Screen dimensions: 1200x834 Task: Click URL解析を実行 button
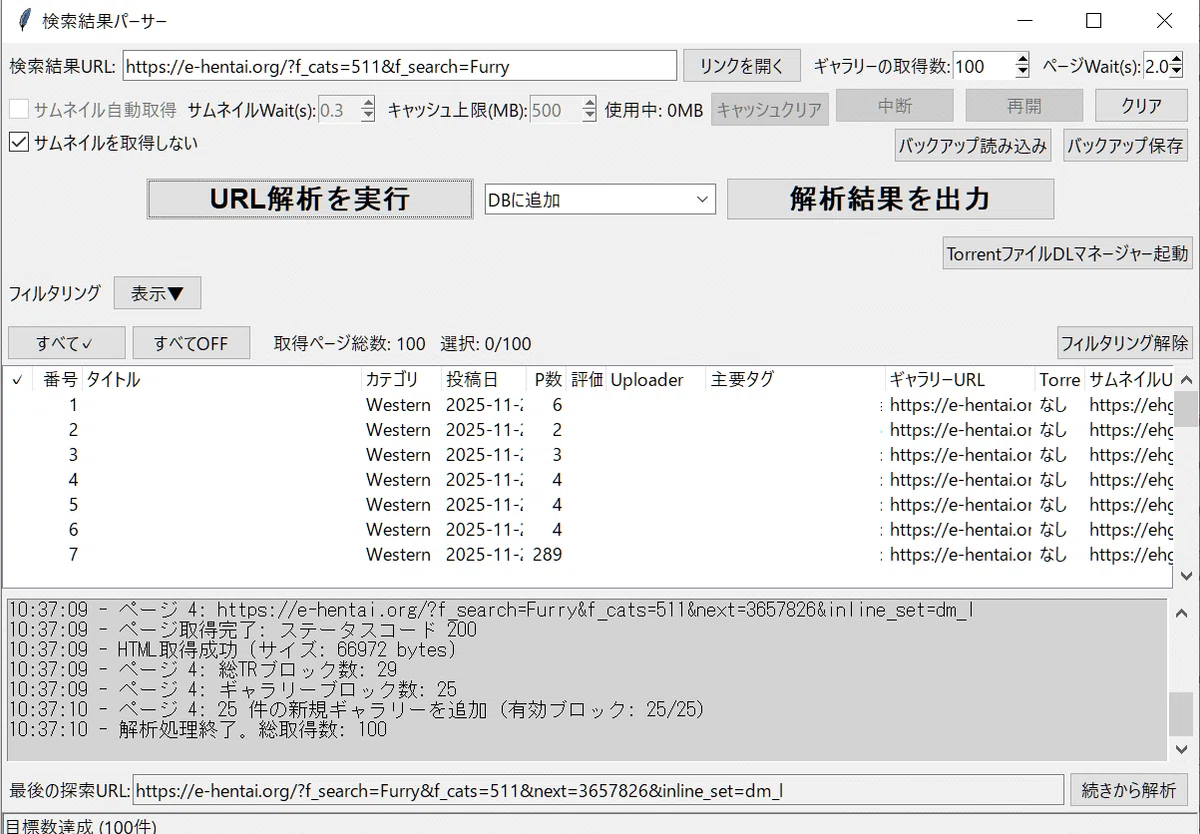click(310, 199)
